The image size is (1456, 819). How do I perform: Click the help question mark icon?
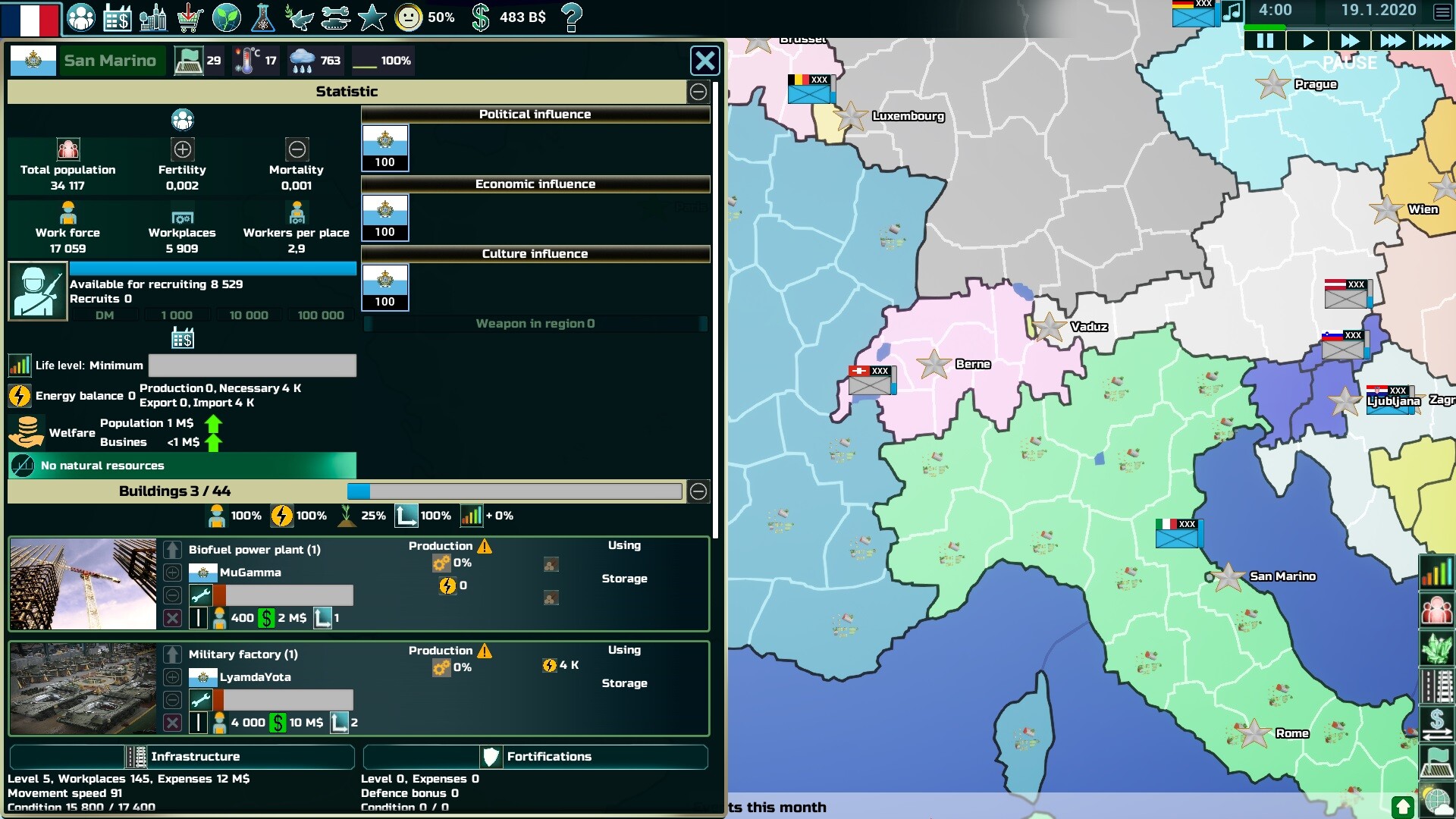tap(572, 17)
